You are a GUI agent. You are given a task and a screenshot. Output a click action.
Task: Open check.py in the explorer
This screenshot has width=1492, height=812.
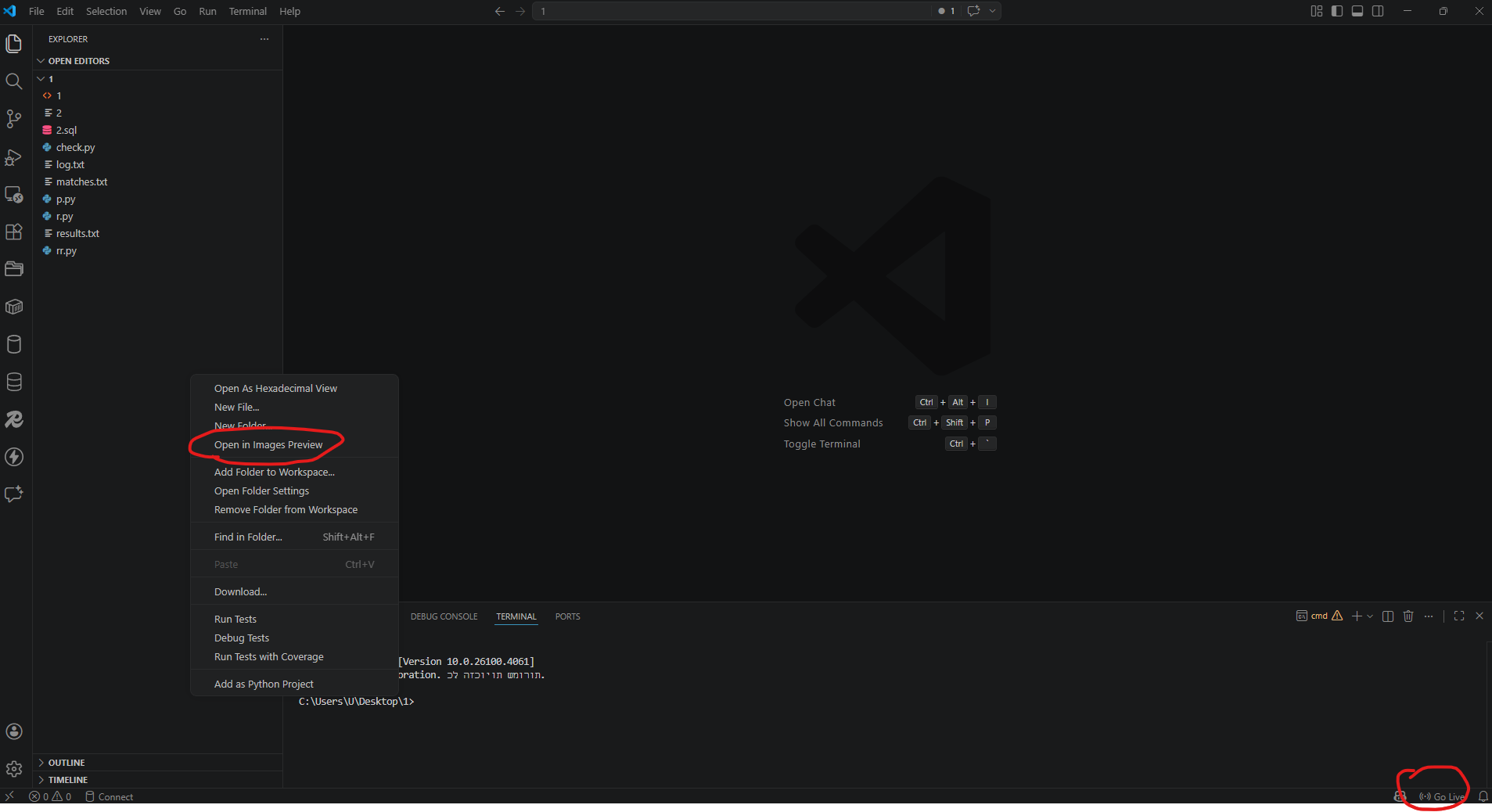75,148
